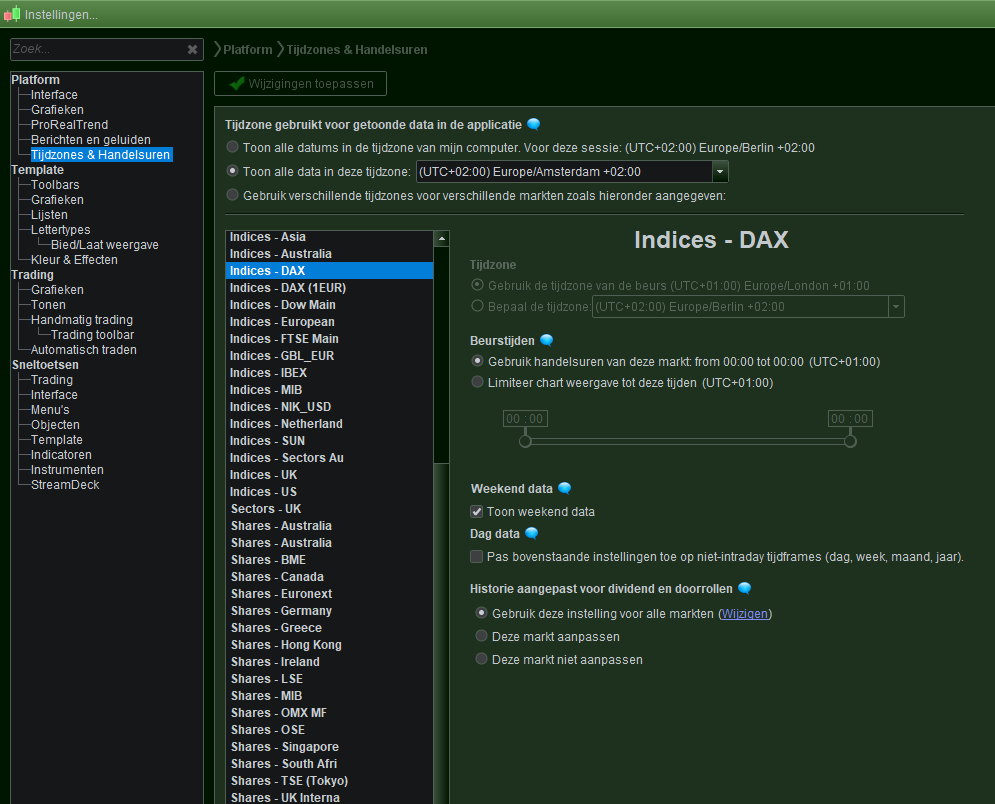Open help bubble next to Weekend data
Viewport: 995px width, 804px height.
pos(565,489)
